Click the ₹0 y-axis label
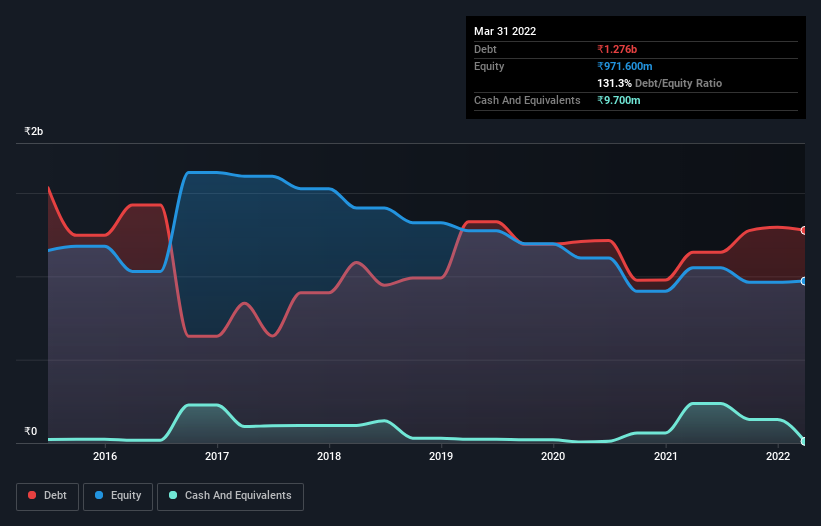 coord(31,431)
